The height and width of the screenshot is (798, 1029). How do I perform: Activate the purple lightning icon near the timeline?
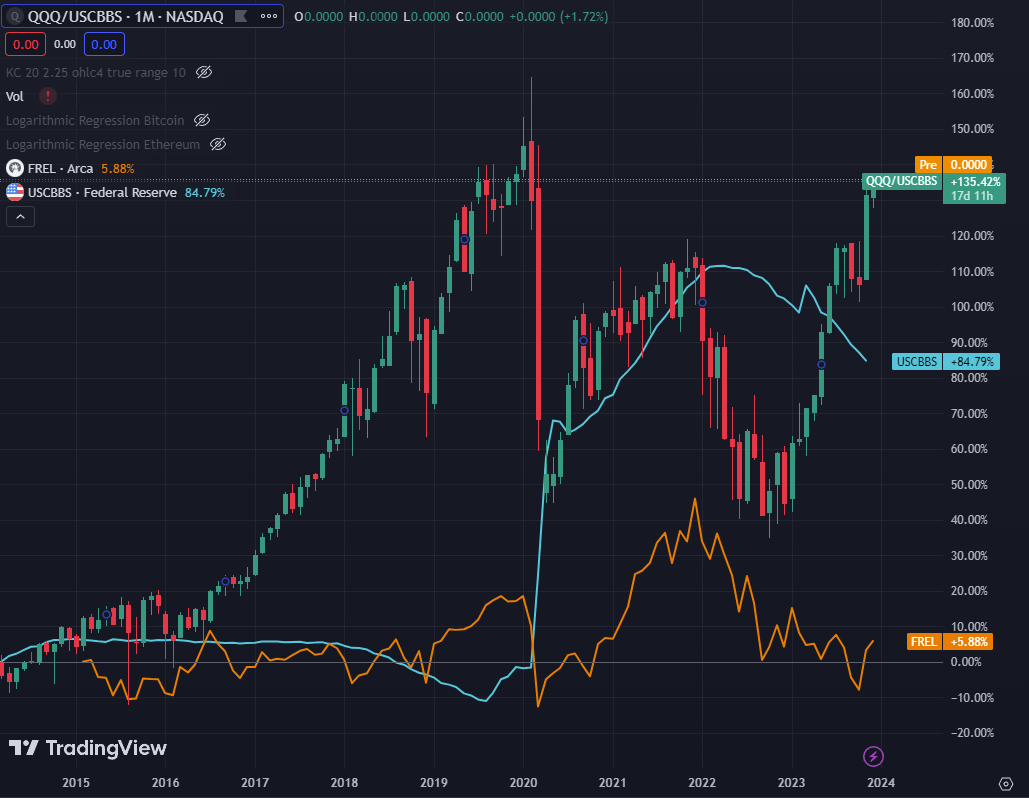tap(873, 758)
